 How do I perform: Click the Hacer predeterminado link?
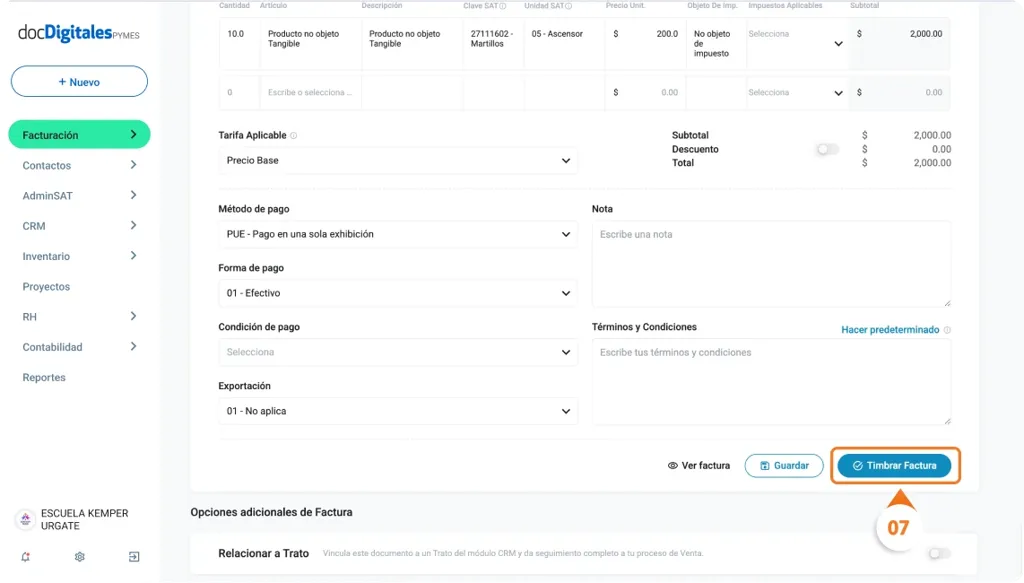tap(889, 330)
